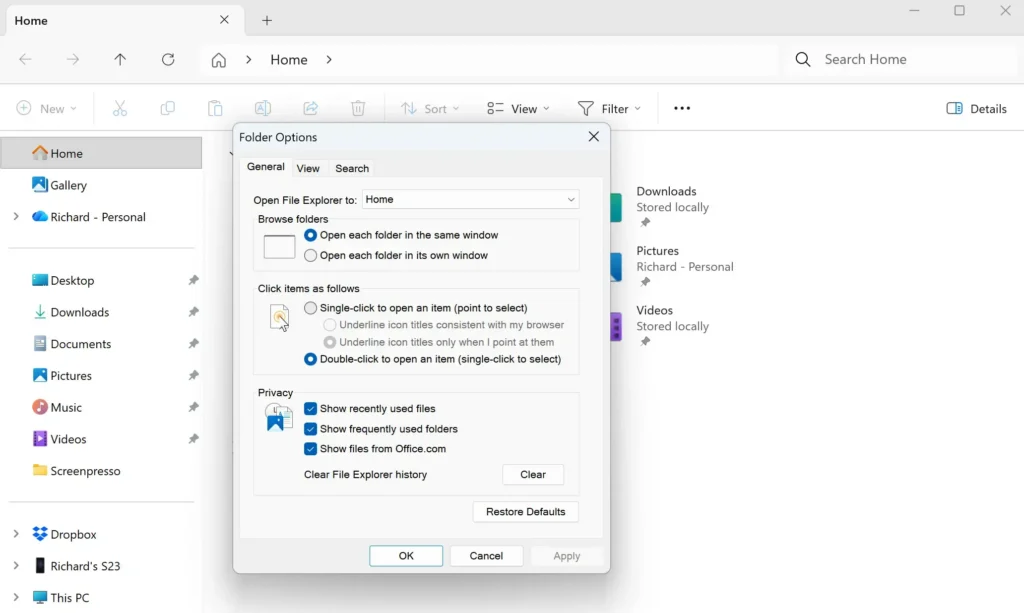Open Pictures in the sidebar
This screenshot has width=1024, height=613.
[71, 375]
